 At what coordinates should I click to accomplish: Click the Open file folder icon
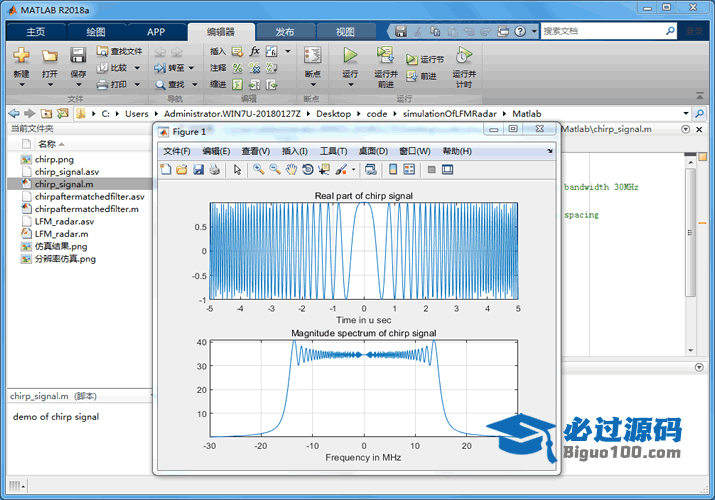pyautogui.click(x=50, y=56)
